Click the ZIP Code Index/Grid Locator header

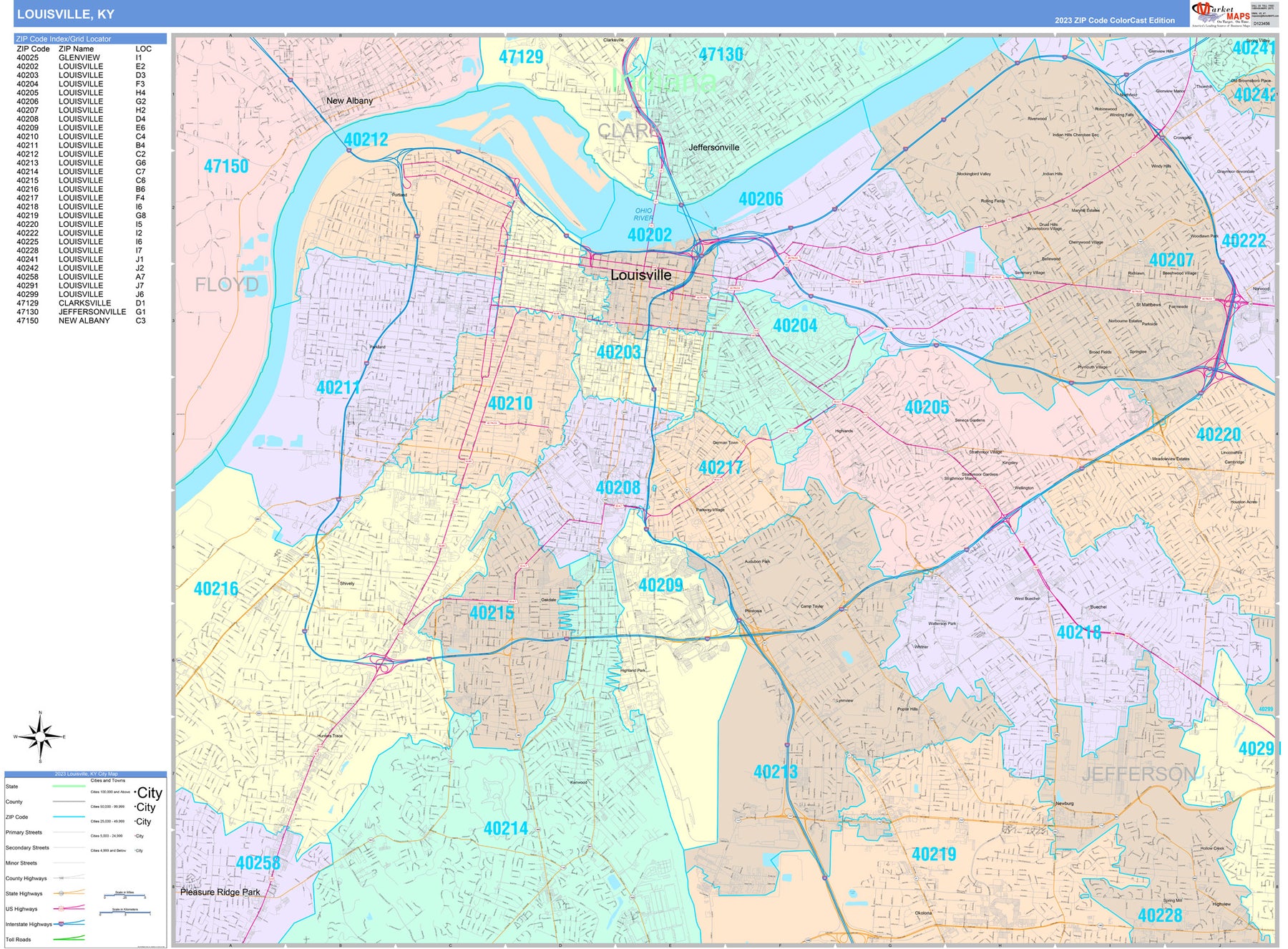pos(90,39)
